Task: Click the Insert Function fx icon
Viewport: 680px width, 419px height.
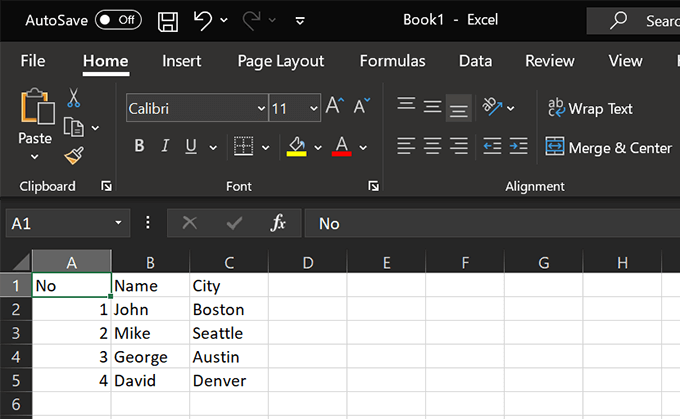Action: 279,223
